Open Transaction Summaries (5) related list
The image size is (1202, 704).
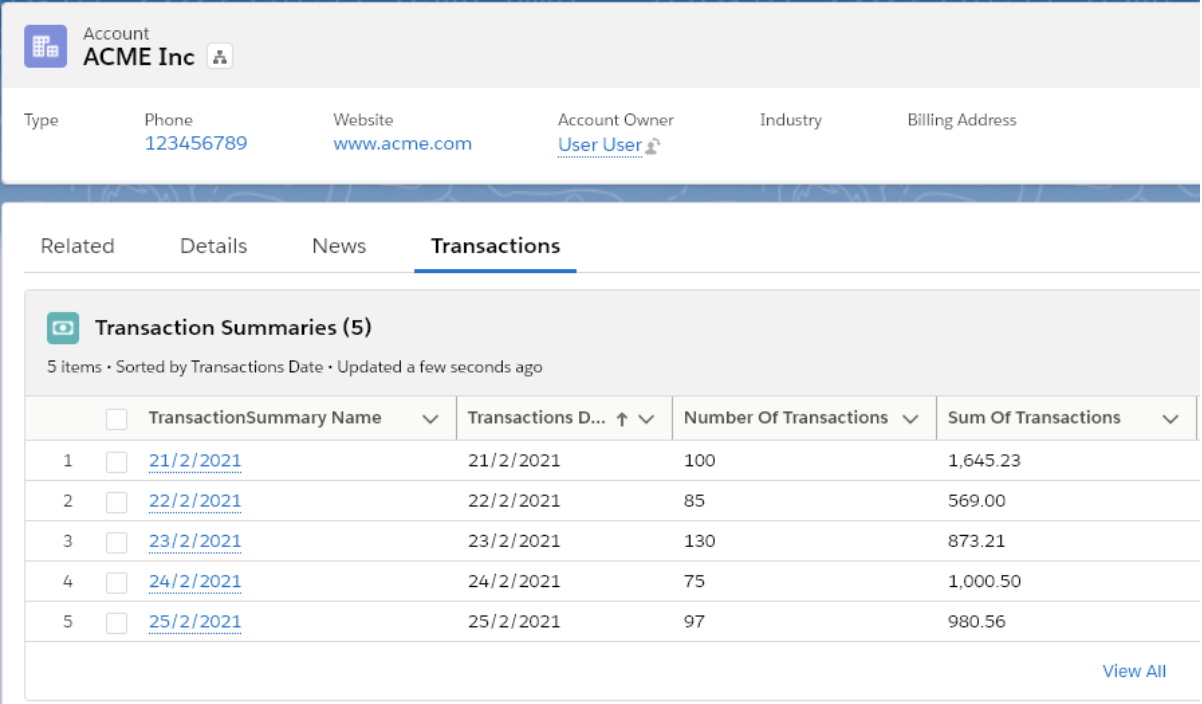(x=233, y=328)
